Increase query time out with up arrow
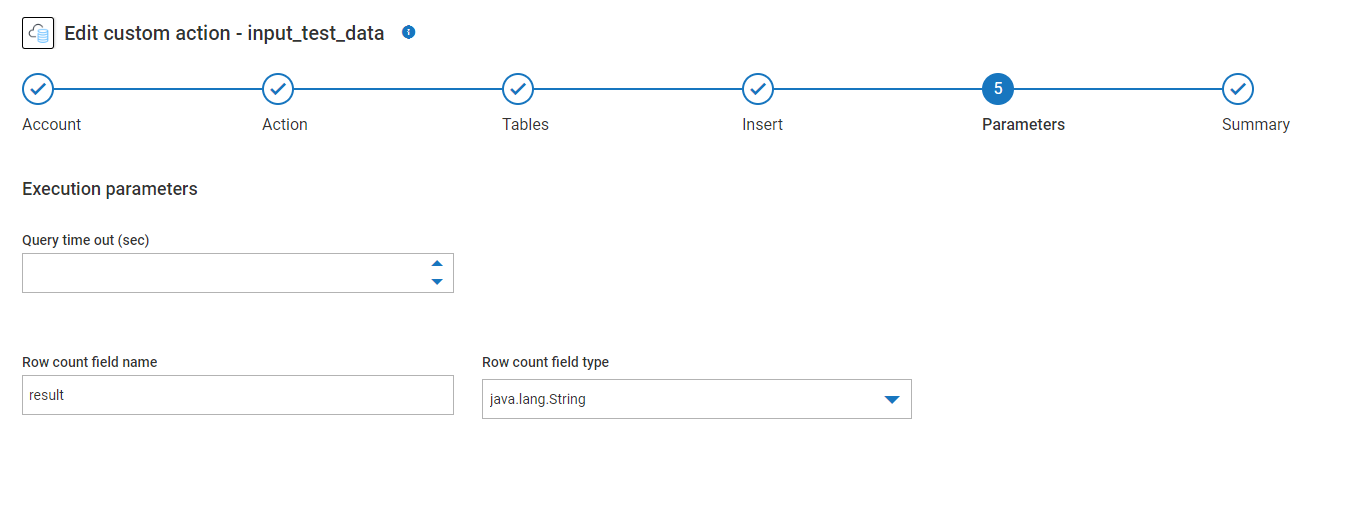The image size is (1356, 523). point(437,264)
